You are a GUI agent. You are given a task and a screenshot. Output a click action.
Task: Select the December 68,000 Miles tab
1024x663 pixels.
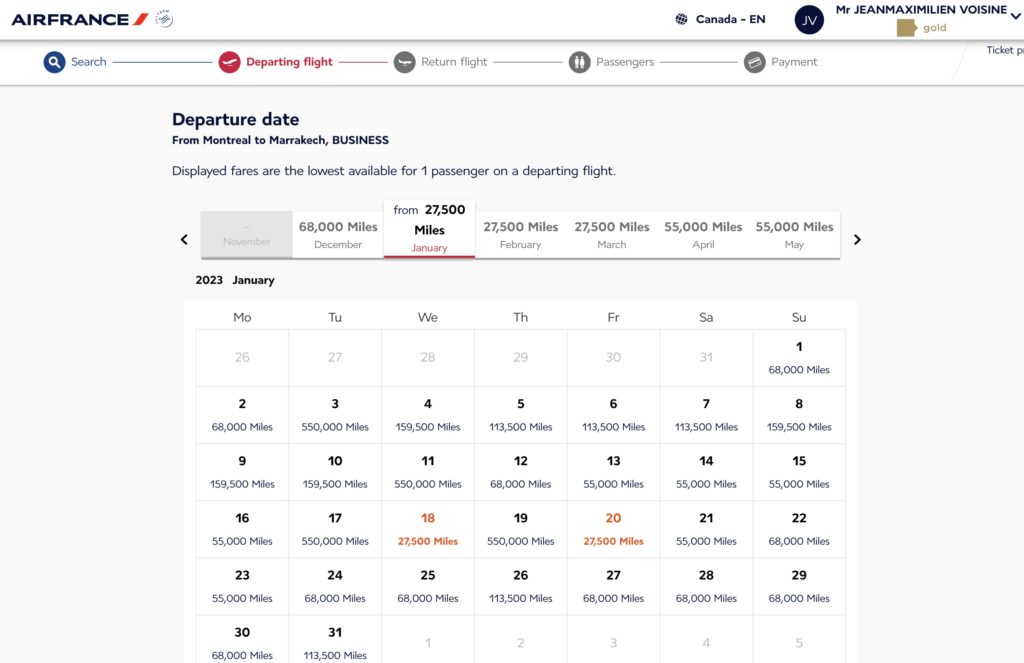[338, 235]
